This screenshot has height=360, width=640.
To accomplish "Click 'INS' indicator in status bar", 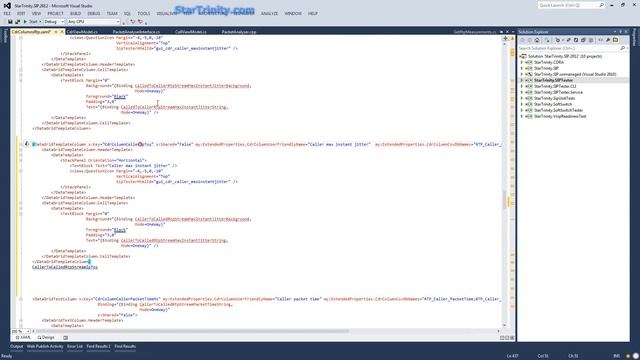I will (616, 356).
